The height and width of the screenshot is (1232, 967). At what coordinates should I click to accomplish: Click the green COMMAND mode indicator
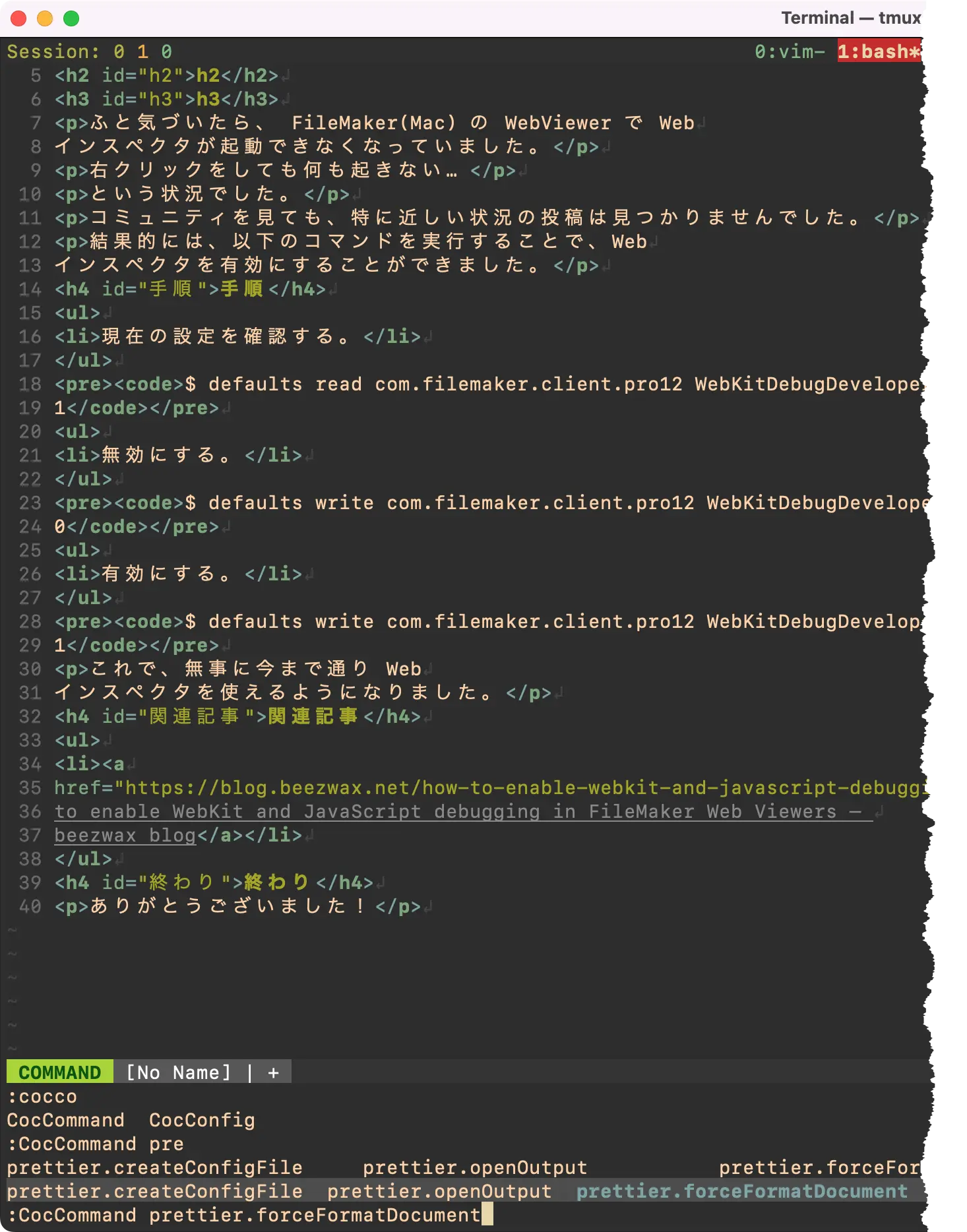pyautogui.click(x=59, y=1072)
